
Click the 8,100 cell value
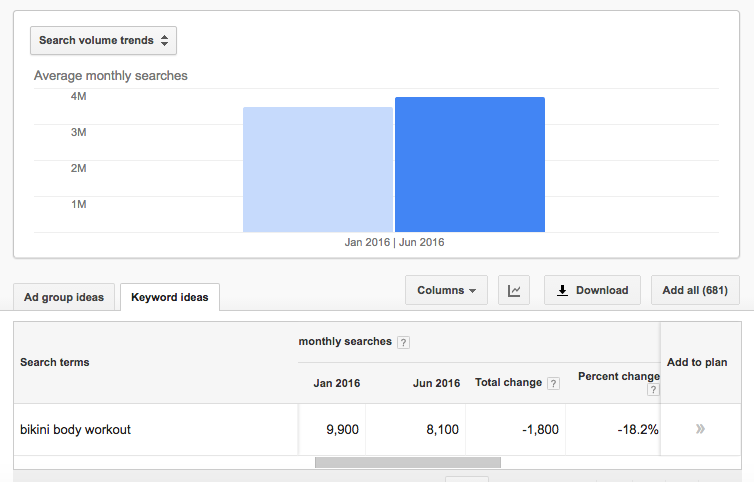pyautogui.click(x=442, y=430)
